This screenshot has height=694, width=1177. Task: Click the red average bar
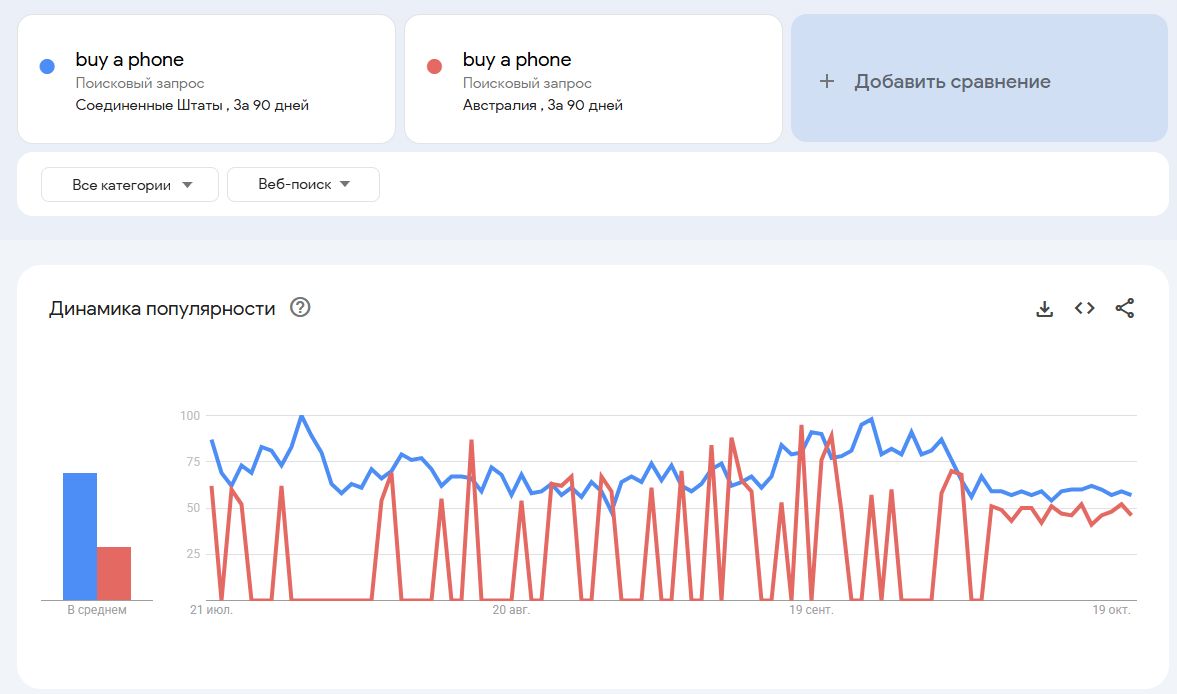[x=114, y=573]
